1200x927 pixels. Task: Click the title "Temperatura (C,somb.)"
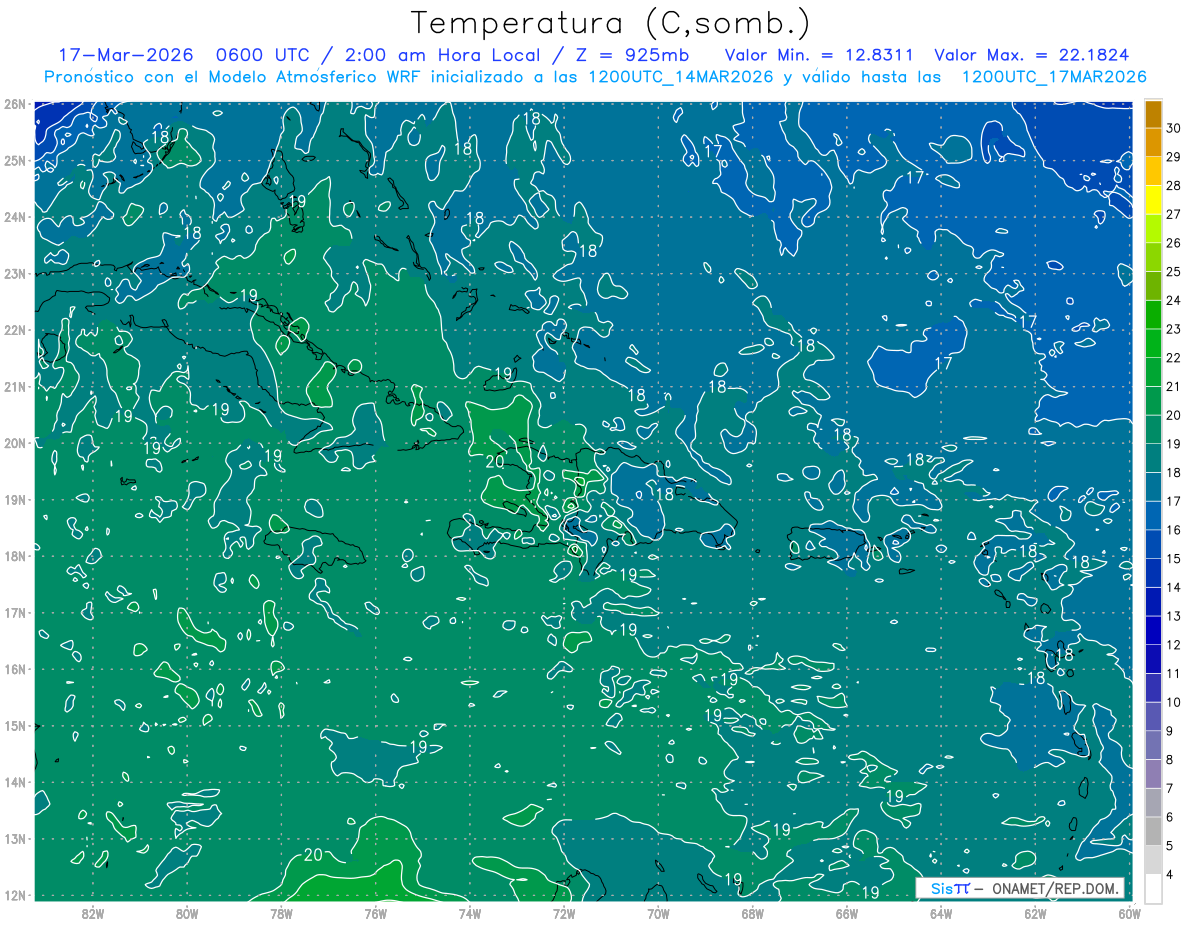611,23
